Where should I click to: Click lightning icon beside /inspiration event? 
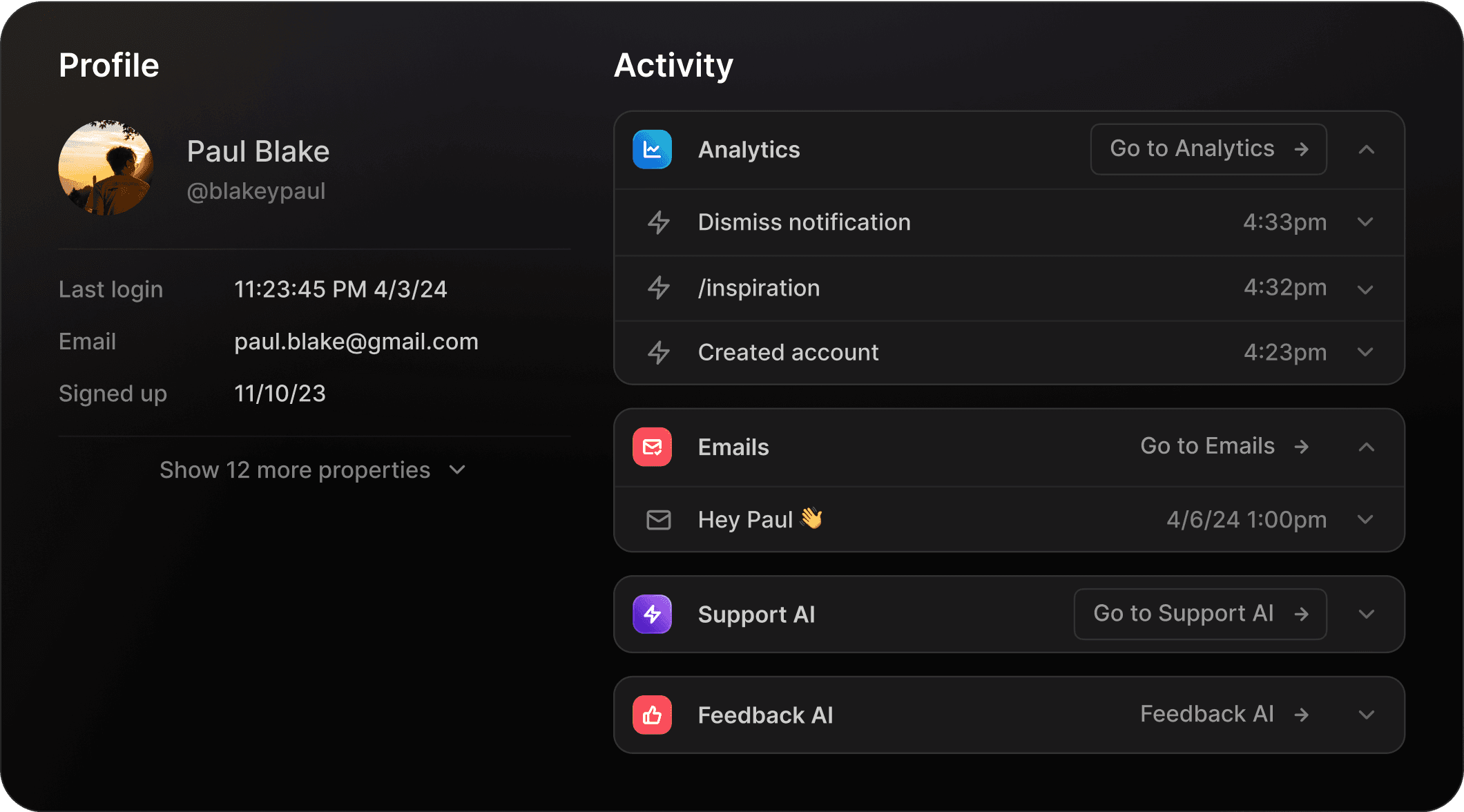(658, 288)
